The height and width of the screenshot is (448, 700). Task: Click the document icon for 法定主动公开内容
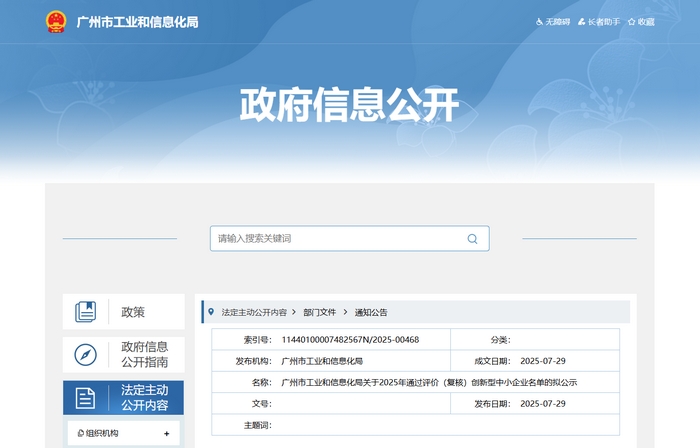point(85,398)
